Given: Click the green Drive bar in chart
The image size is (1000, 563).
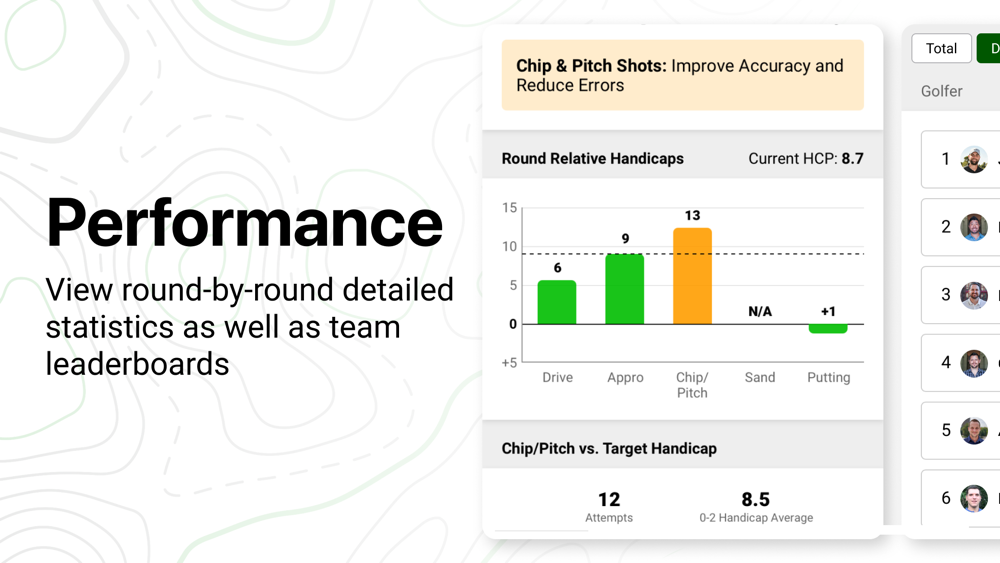Looking at the screenshot, I should tap(557, 302).
